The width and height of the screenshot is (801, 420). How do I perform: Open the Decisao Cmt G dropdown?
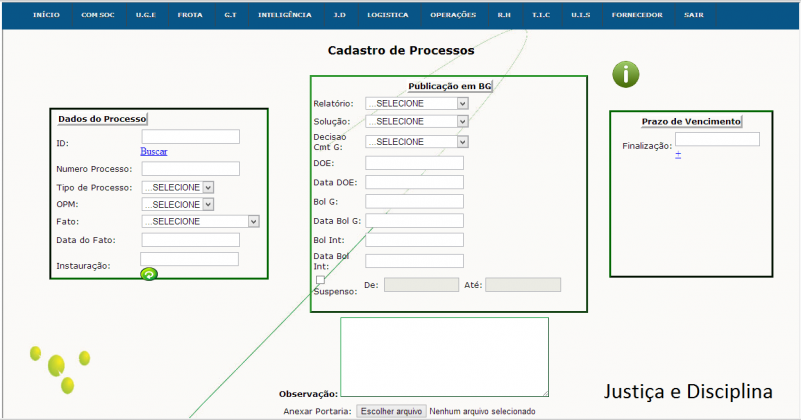tap(416, 142)
